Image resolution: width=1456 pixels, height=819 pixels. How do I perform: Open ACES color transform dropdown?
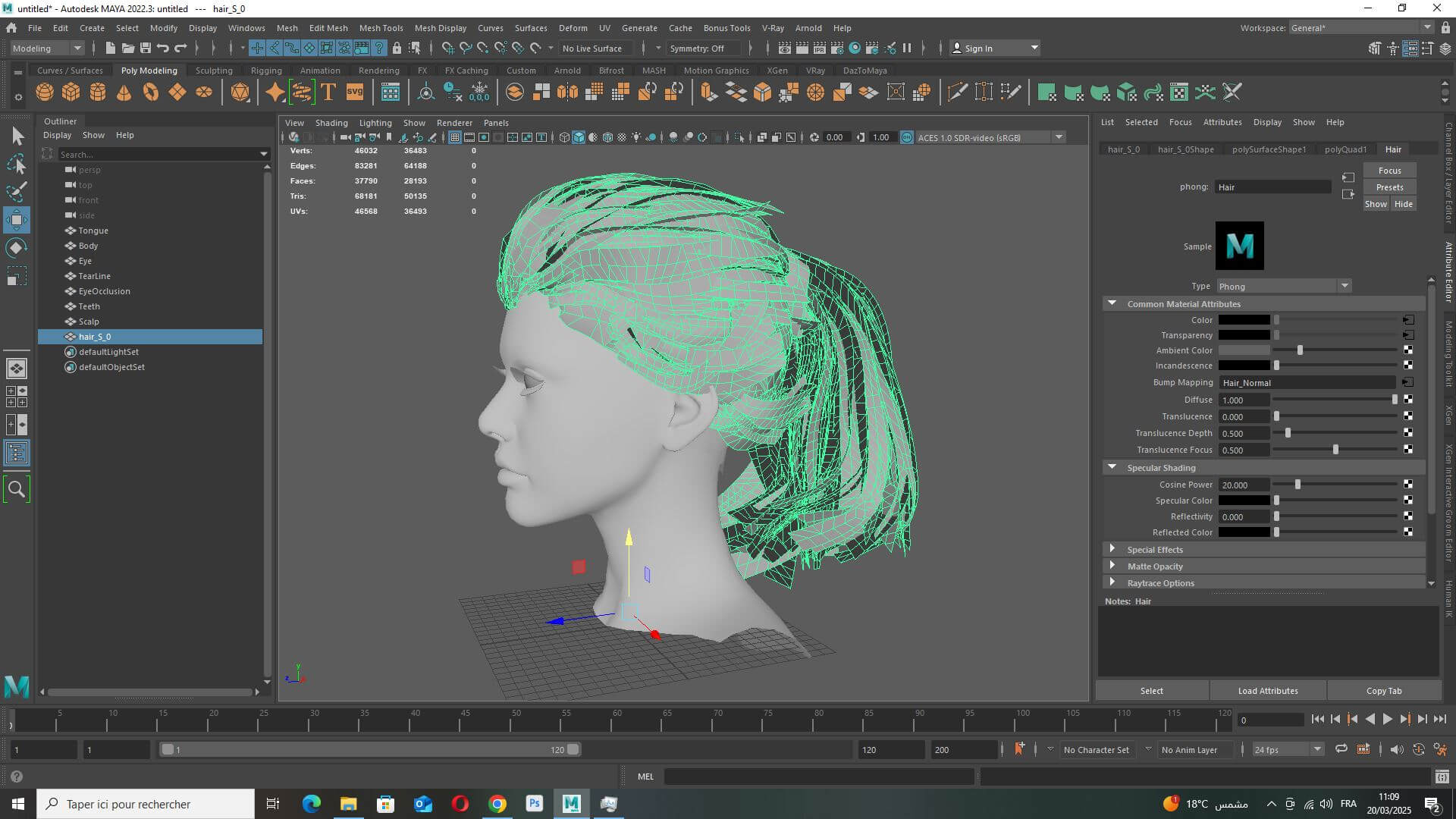point(990,137)
